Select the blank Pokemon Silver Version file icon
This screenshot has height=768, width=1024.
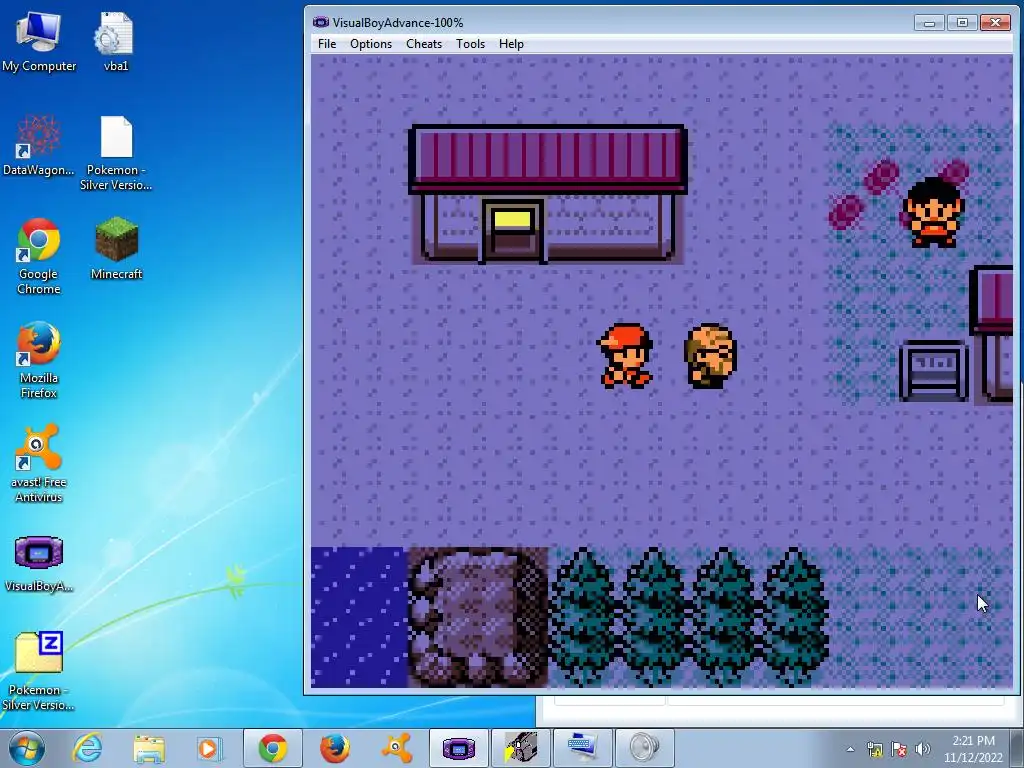[x=116, y=153]
